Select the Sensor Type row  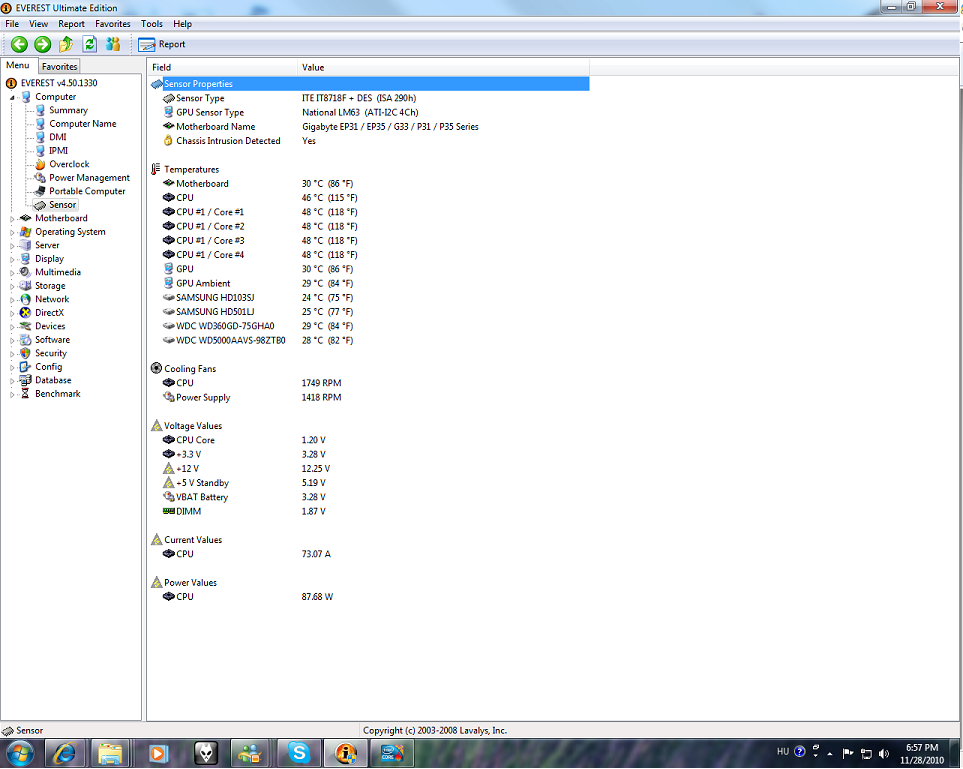click(x=368, y=98)
